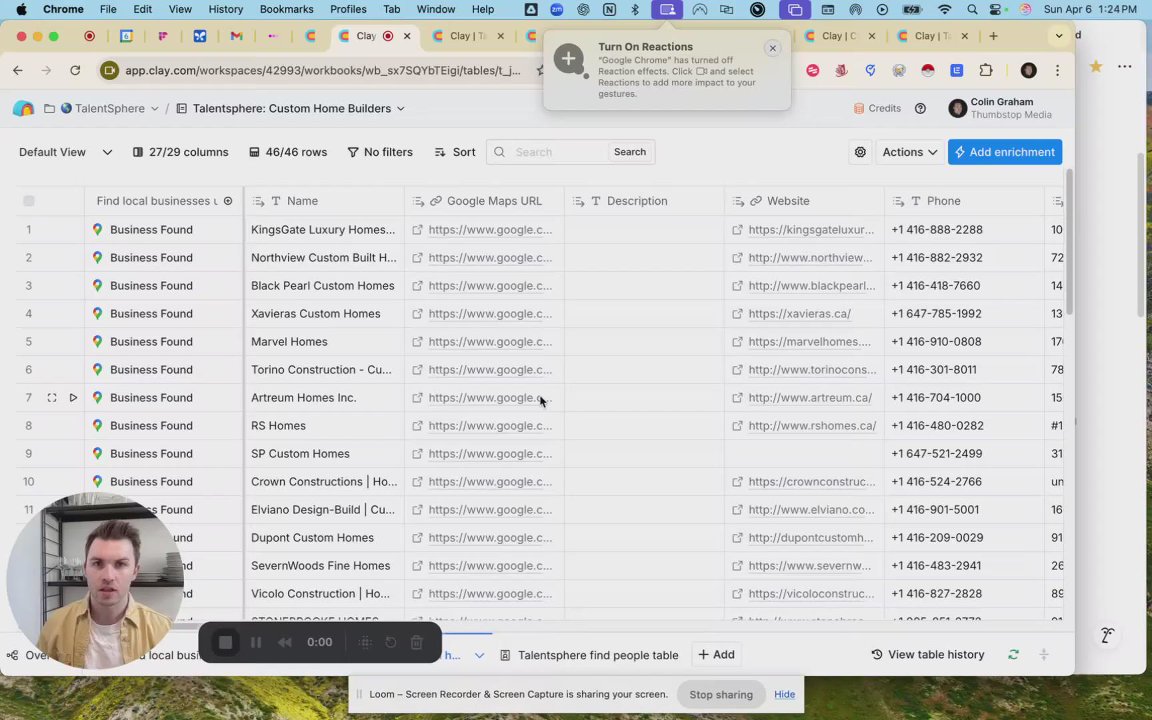Click the table vertical scrollbar
1152x720 pixels.
(x=1069, y=242)
